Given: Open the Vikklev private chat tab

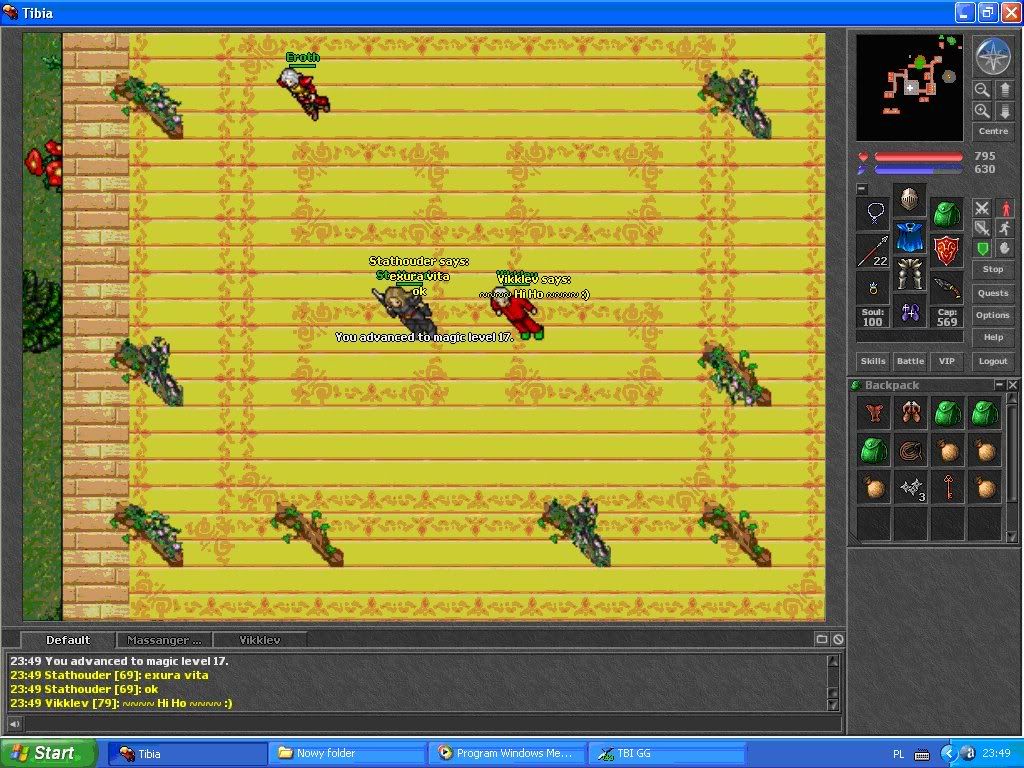Looking at the screenshot, I should pos(260,640).
